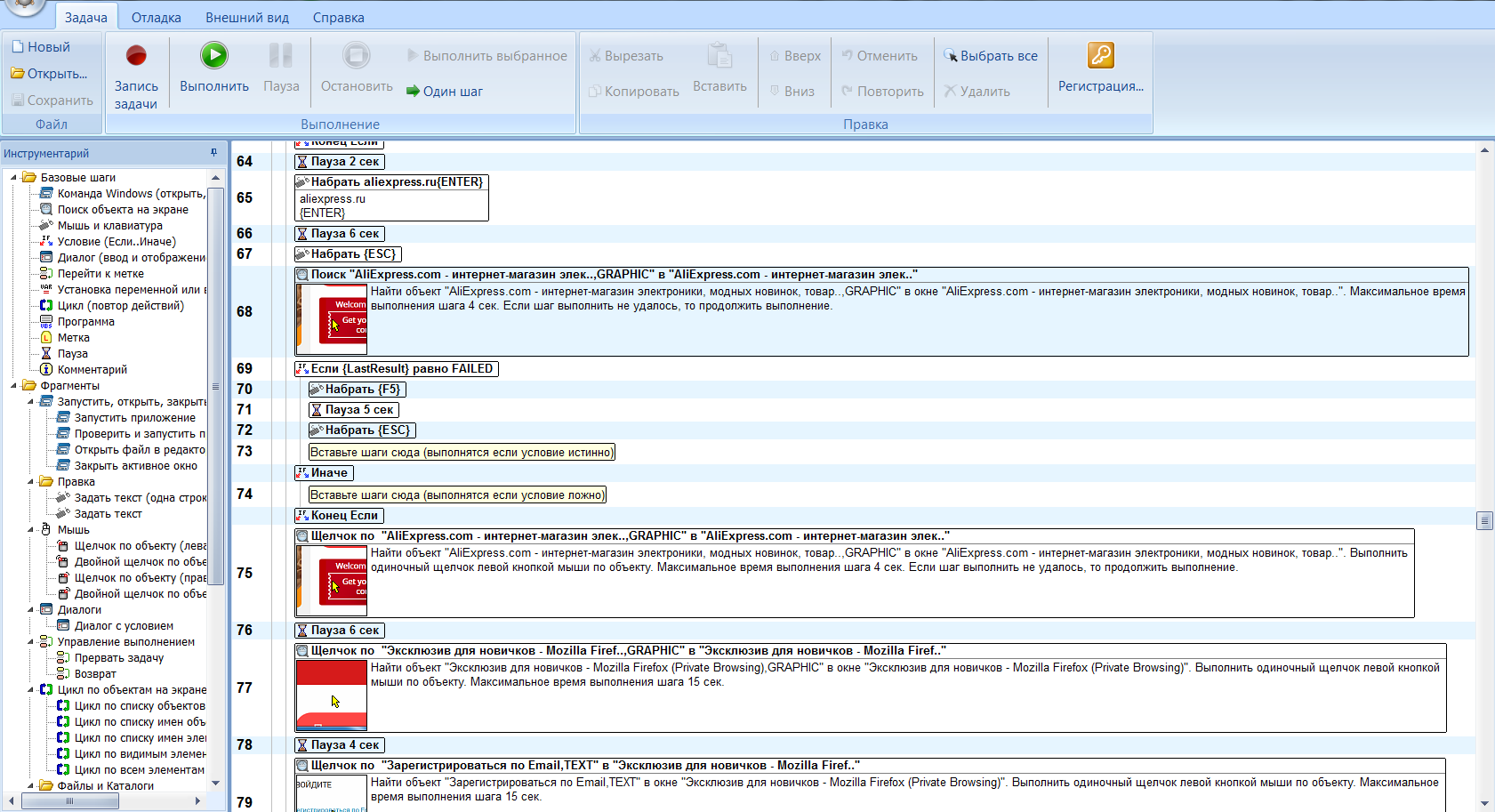
Task: Click the step 68 AliExpress search thumbnail
Action: coord(332,319)
